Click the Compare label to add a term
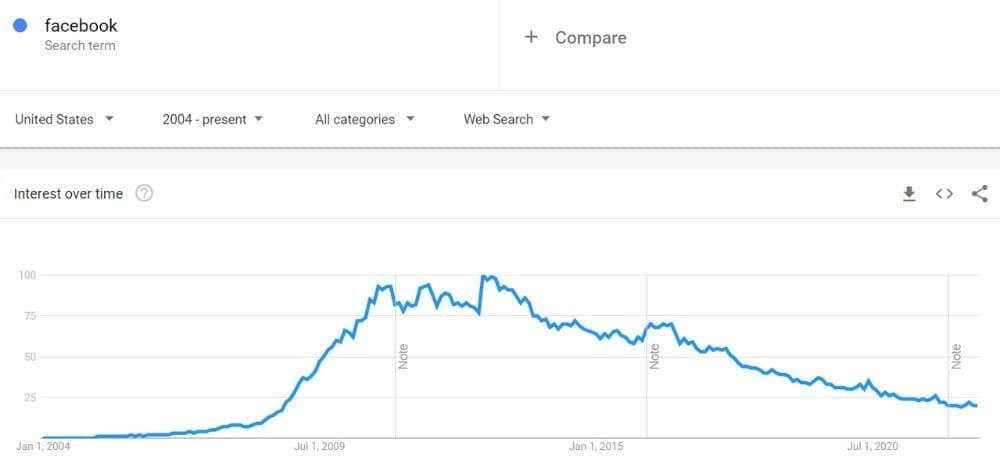1000x470 pixels. pos(590,37)
